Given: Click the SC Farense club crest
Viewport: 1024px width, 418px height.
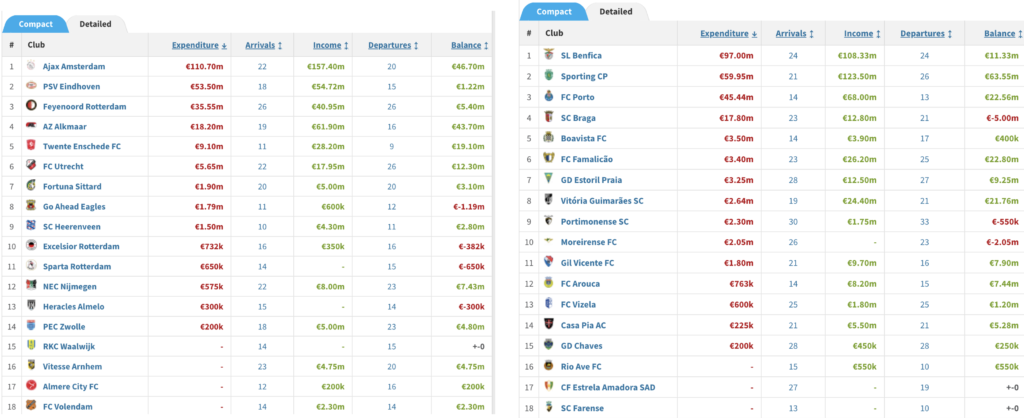Looking at the screenshot, I should coord(548,408).
